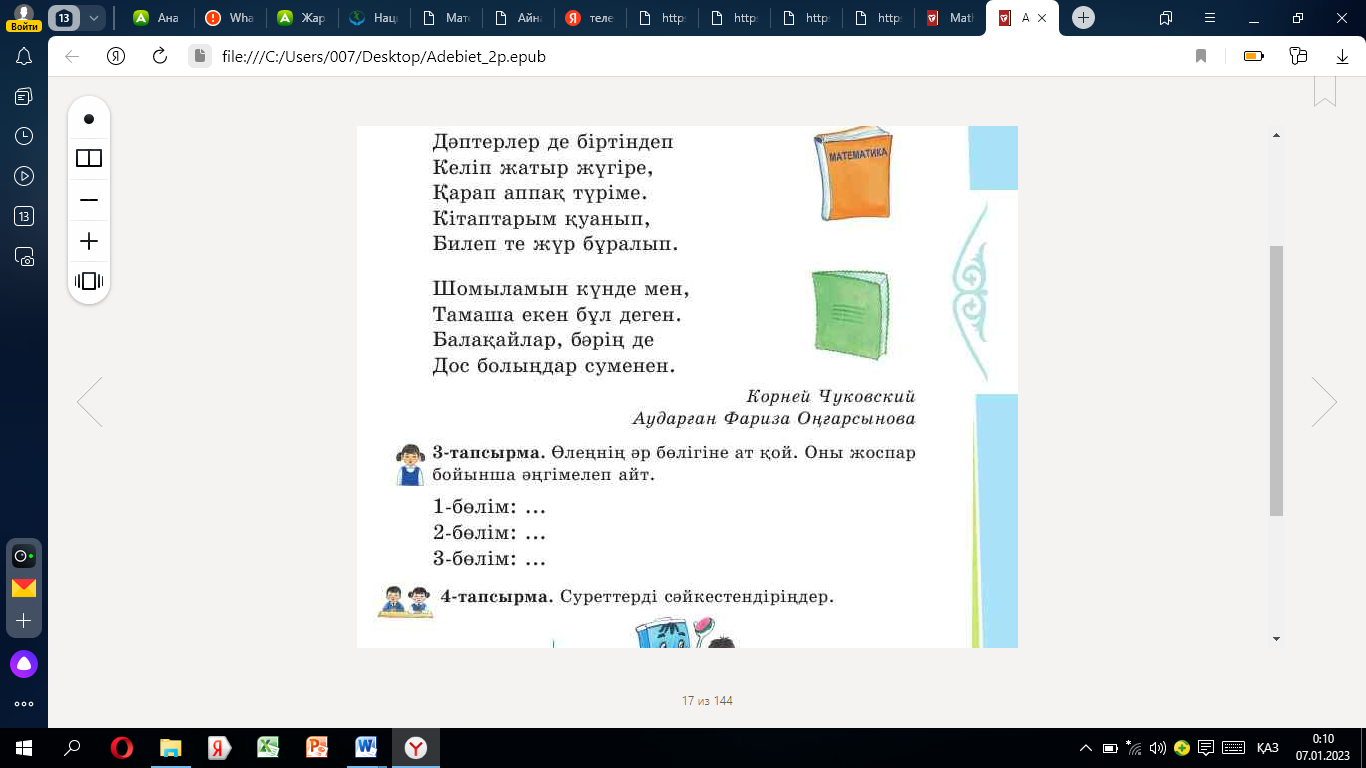Open Excel from the taskbar
Screen dimensions: 1366x768
269,747
